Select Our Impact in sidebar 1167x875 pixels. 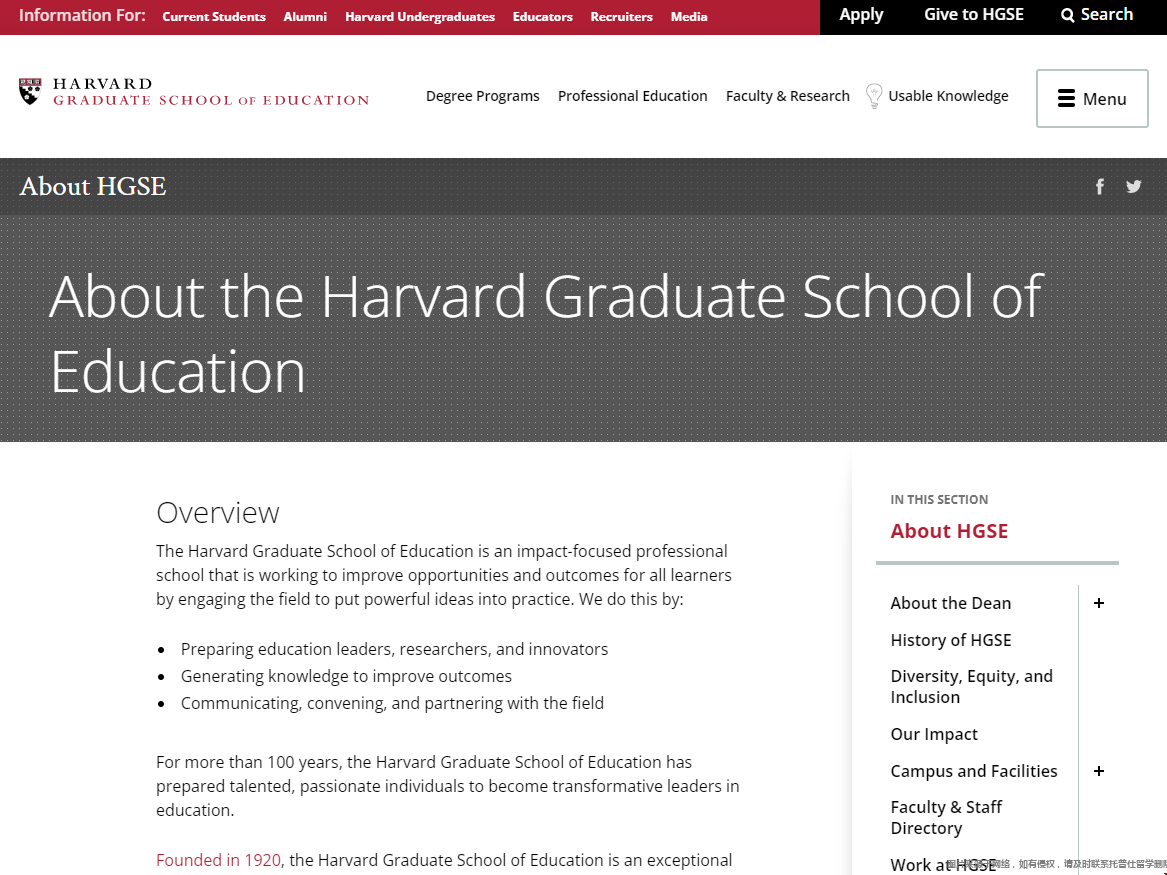[x=934, y=734]
